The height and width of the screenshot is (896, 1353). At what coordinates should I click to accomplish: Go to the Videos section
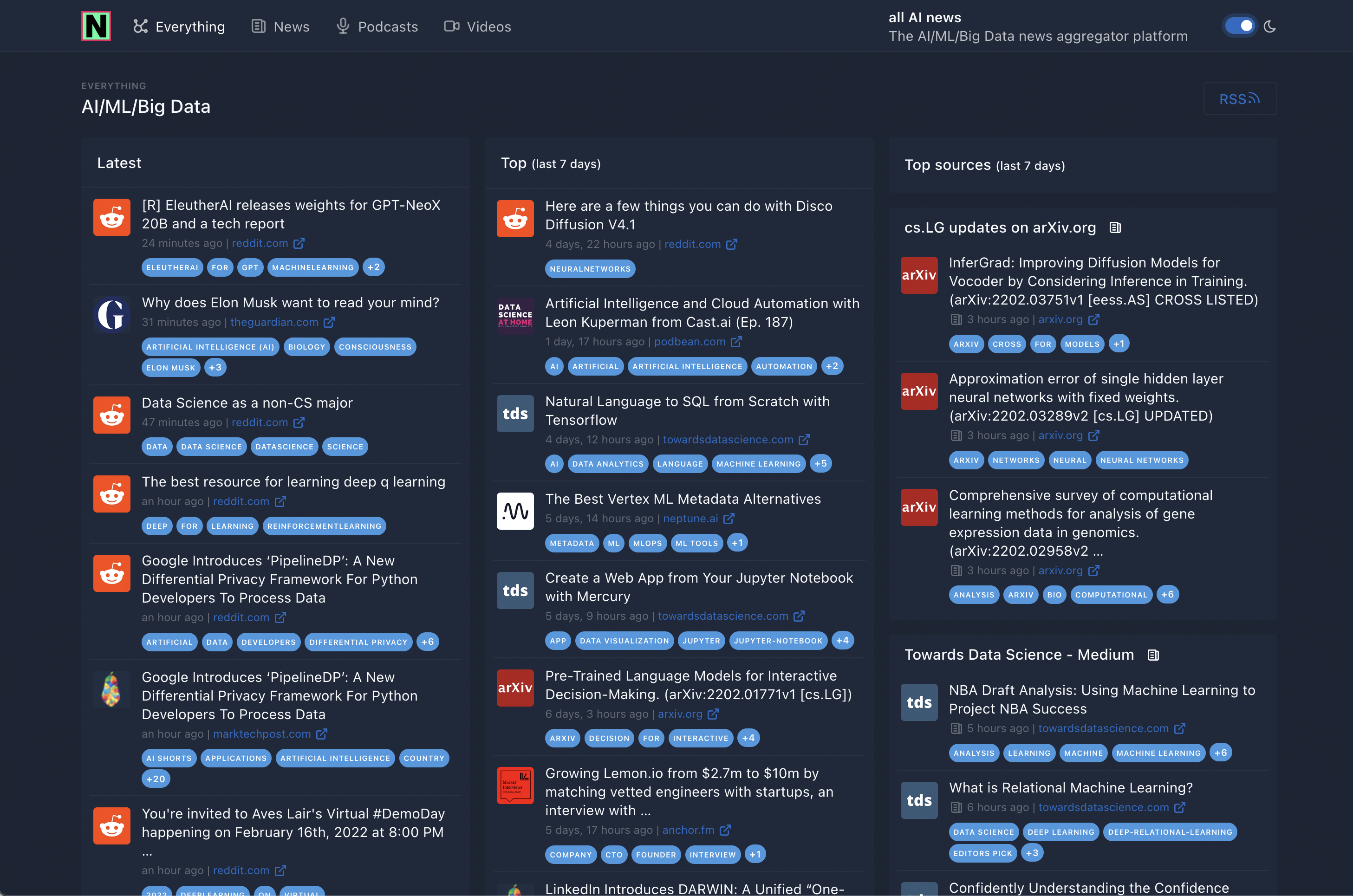pyautogui.click(x=478, y=26)
